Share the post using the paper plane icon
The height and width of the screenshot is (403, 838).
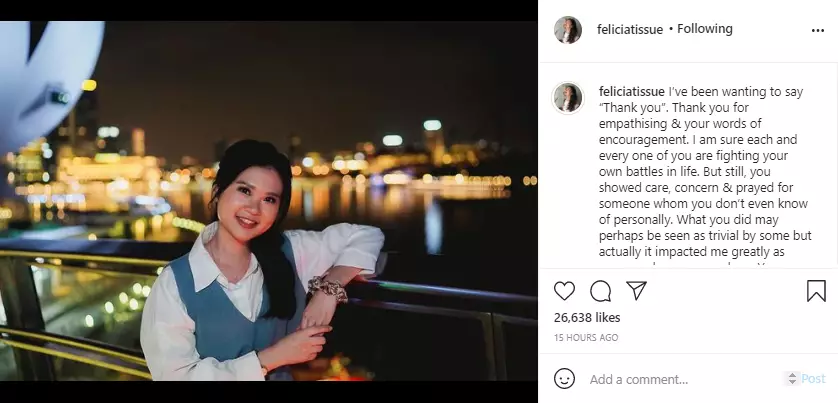636,291
